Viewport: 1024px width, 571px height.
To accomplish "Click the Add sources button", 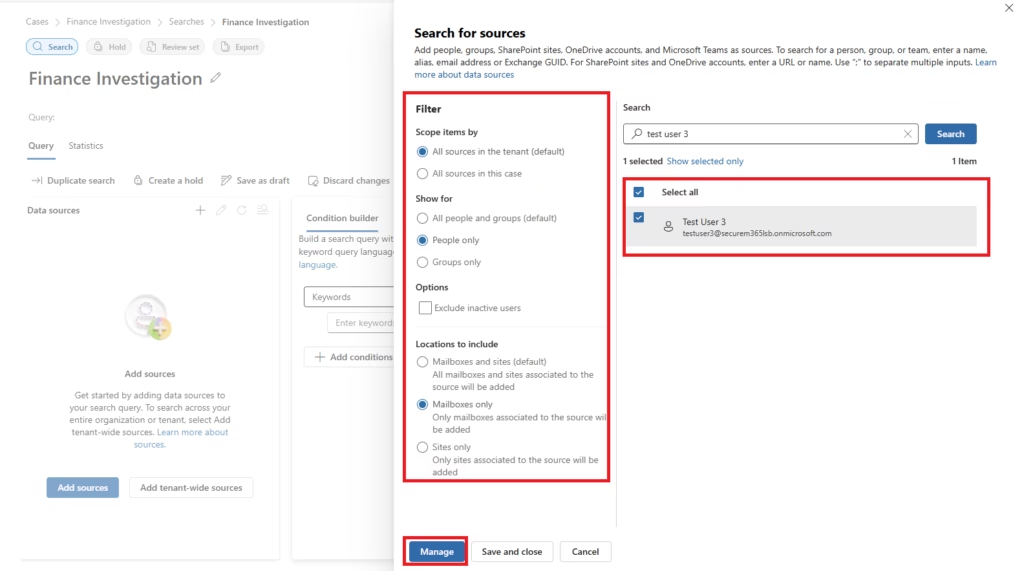I will 83,487.
